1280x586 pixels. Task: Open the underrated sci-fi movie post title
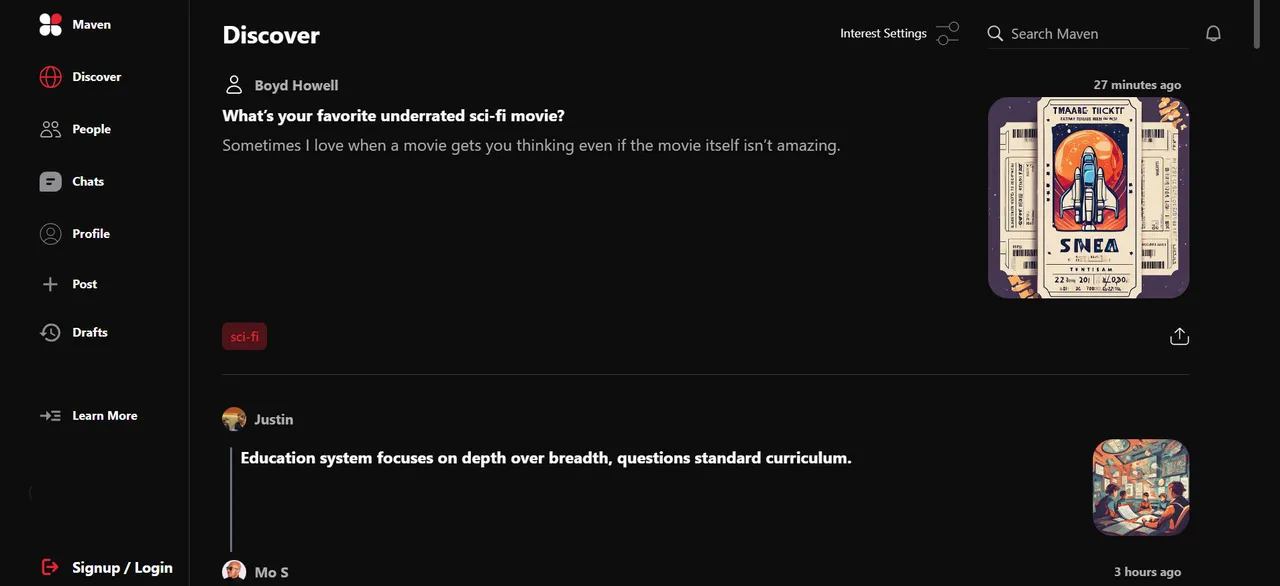[x=393, y=116]
